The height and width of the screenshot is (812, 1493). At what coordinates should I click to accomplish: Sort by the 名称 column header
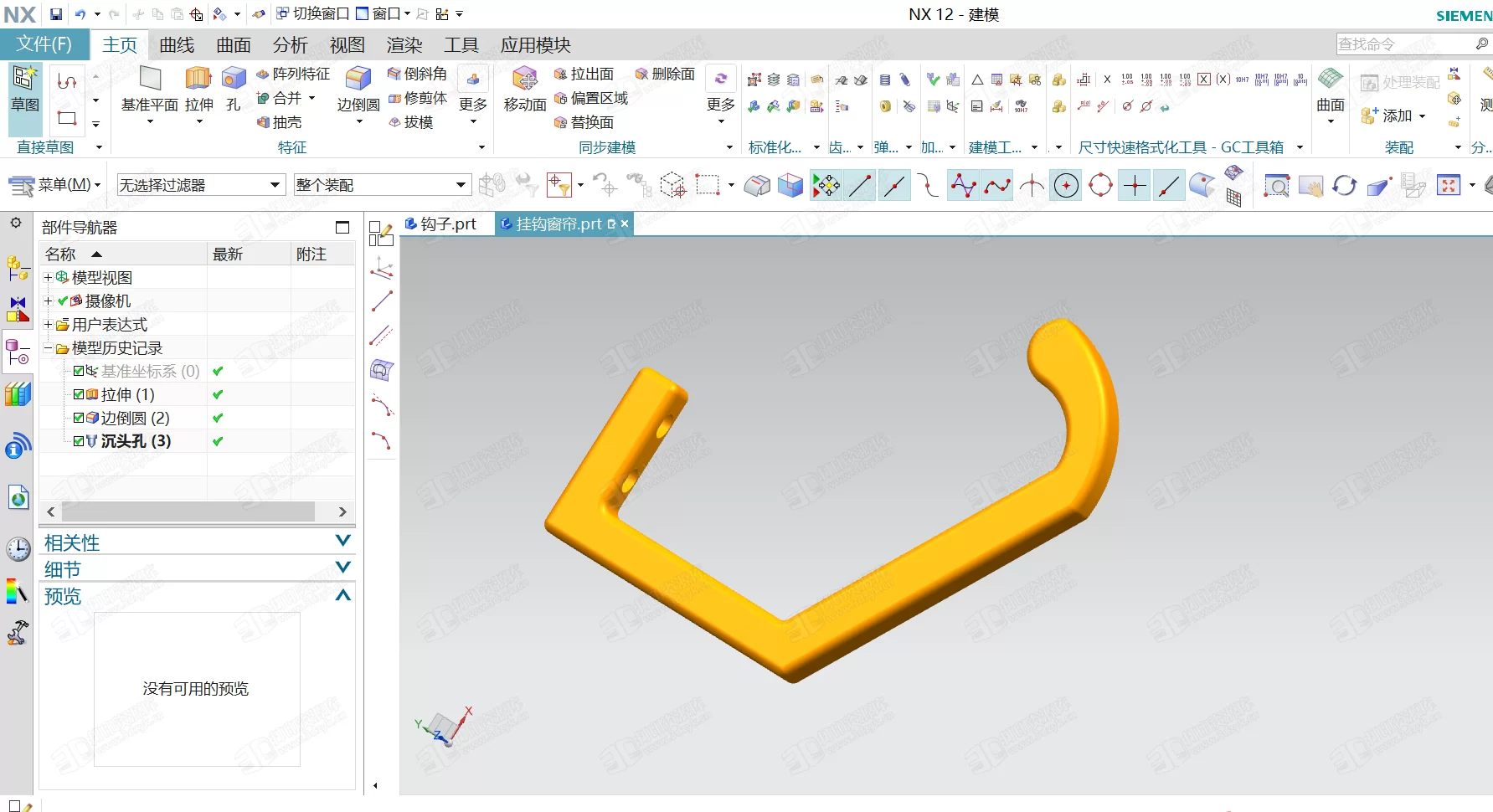pyautogui.click(x=123, y=254)
